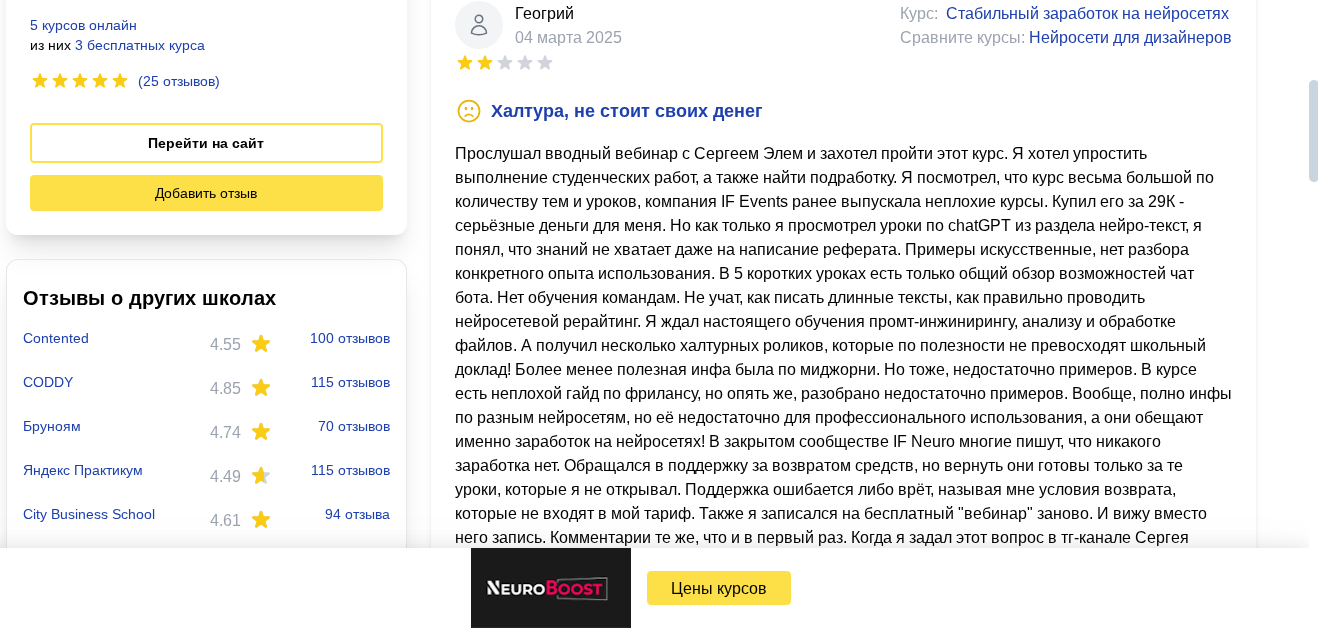
Task: Open the City Business School link
Action: 89,514
